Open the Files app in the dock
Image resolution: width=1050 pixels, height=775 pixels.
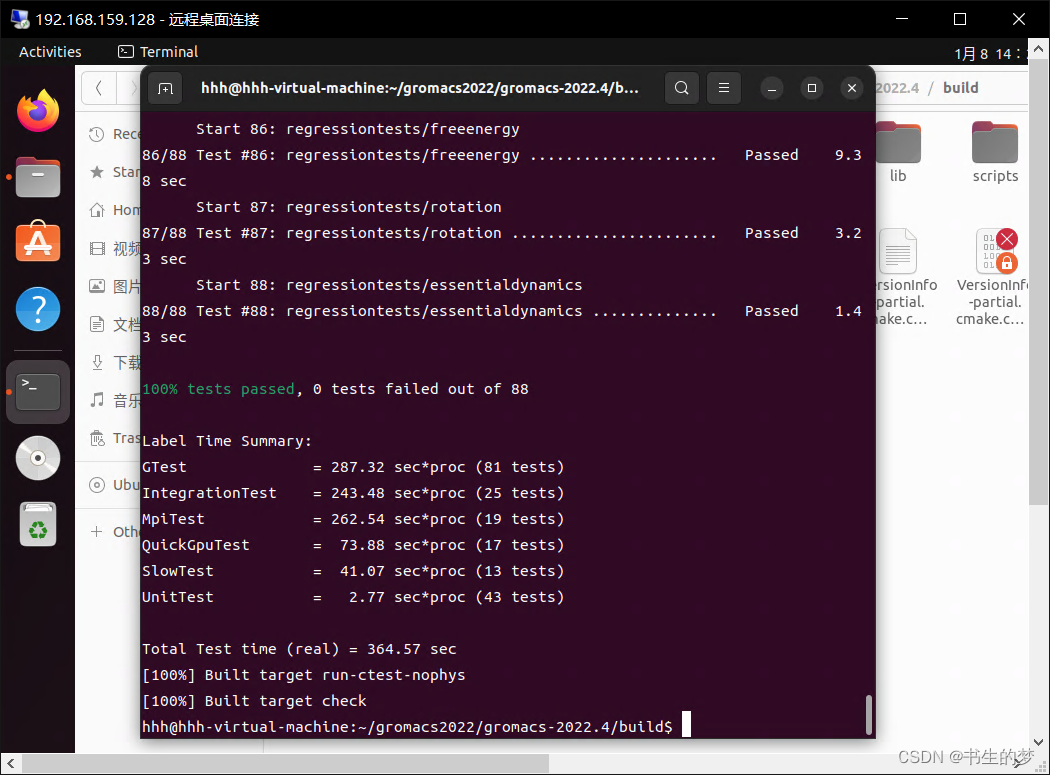pyautogui.click(x=38, y=177)
